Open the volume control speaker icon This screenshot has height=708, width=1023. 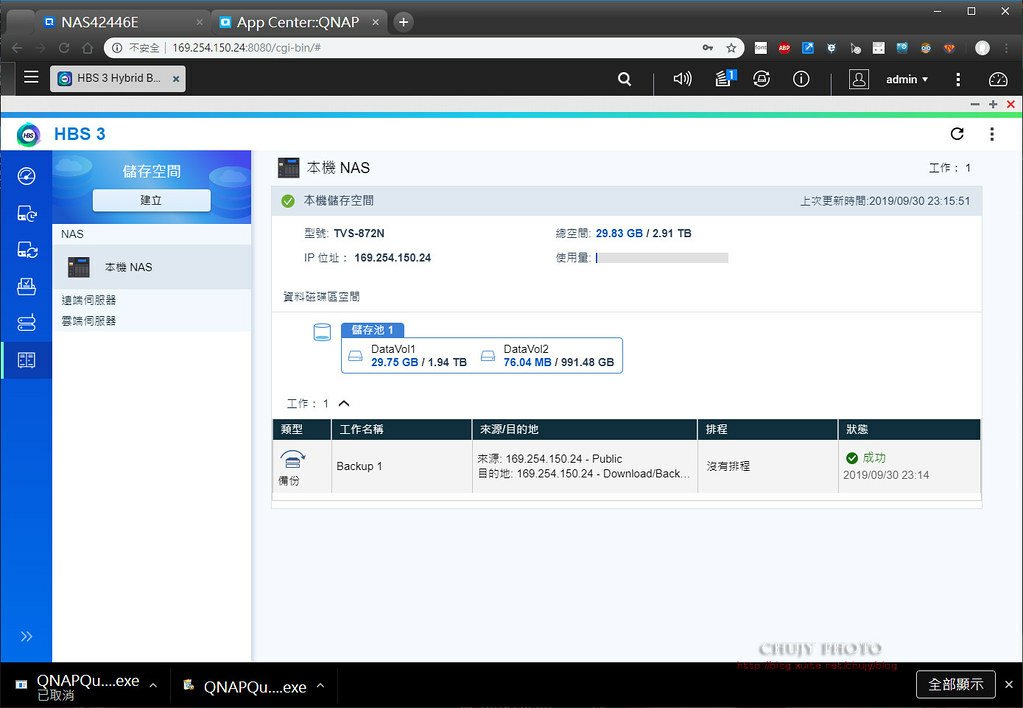click(x=682, y=79)
